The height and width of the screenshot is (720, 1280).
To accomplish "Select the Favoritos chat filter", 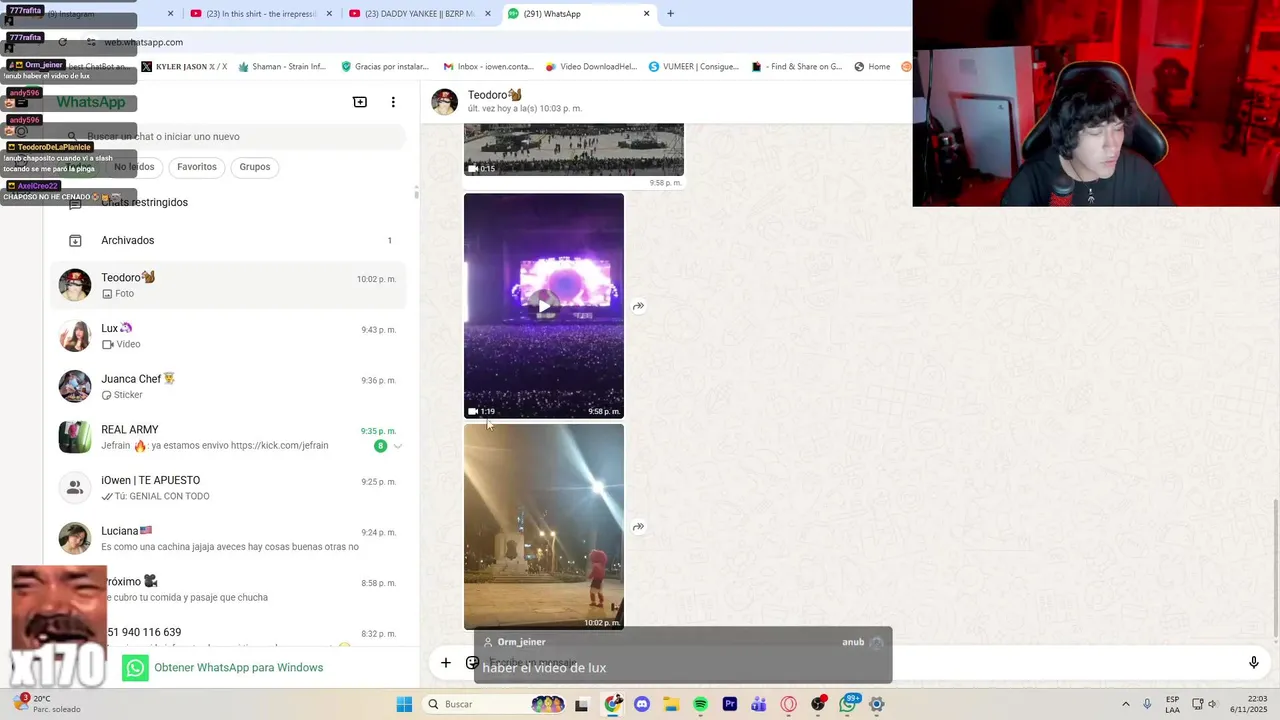I will tap(197, 167).
